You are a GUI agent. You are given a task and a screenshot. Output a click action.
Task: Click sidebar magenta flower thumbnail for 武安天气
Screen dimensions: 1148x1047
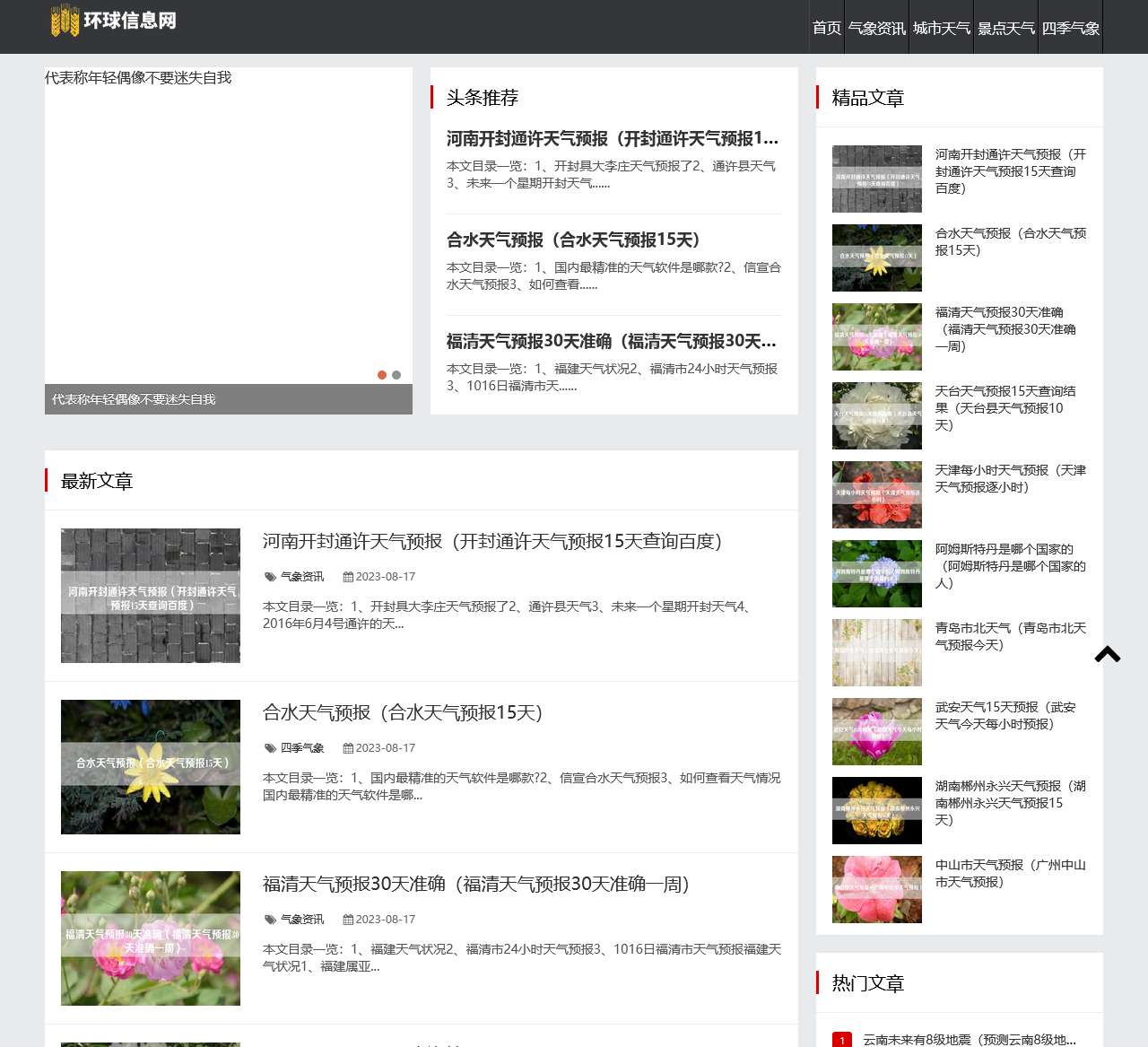[x=877, y=731]
